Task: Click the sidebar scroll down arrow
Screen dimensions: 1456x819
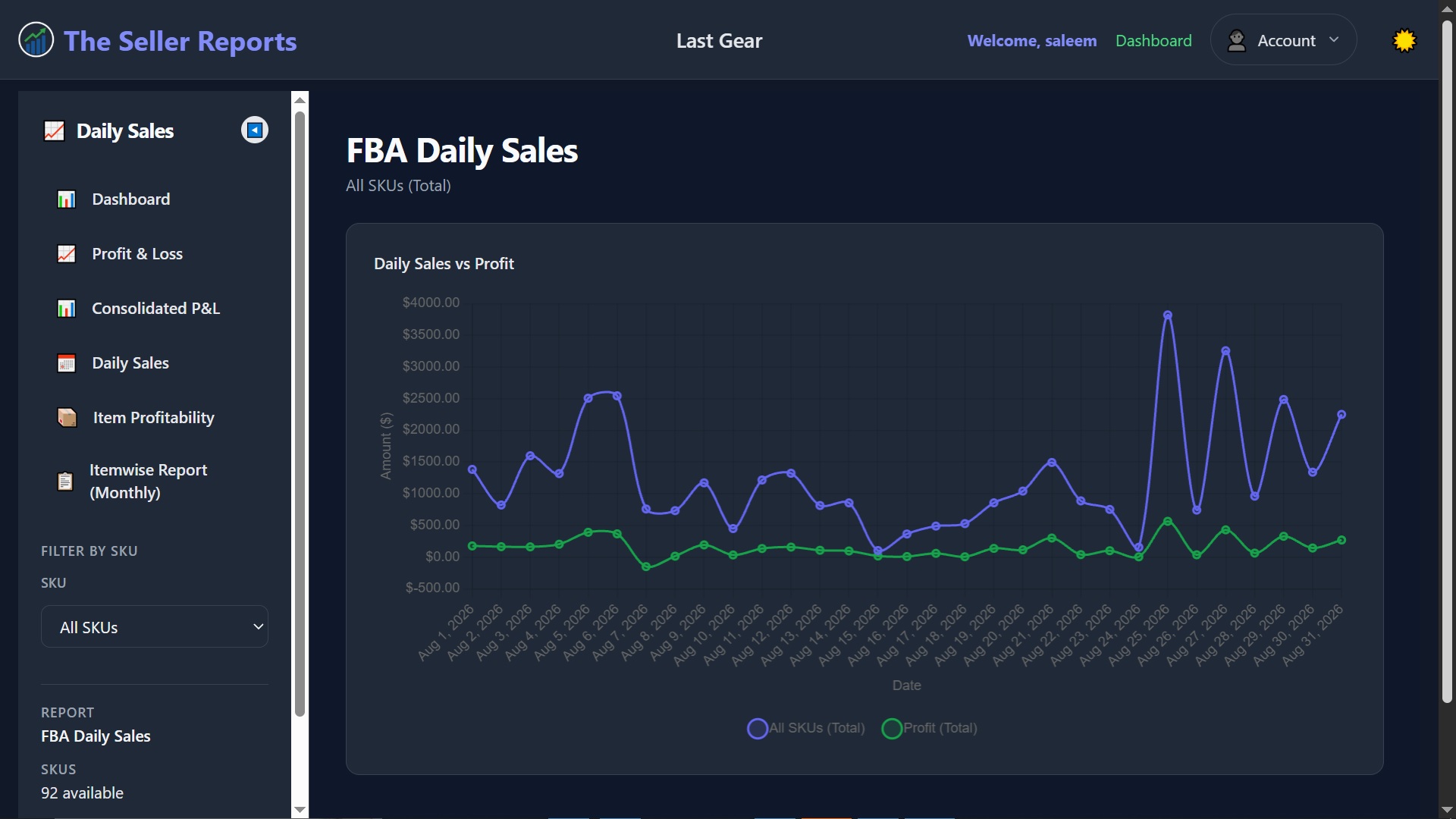Action: point(300,810)
